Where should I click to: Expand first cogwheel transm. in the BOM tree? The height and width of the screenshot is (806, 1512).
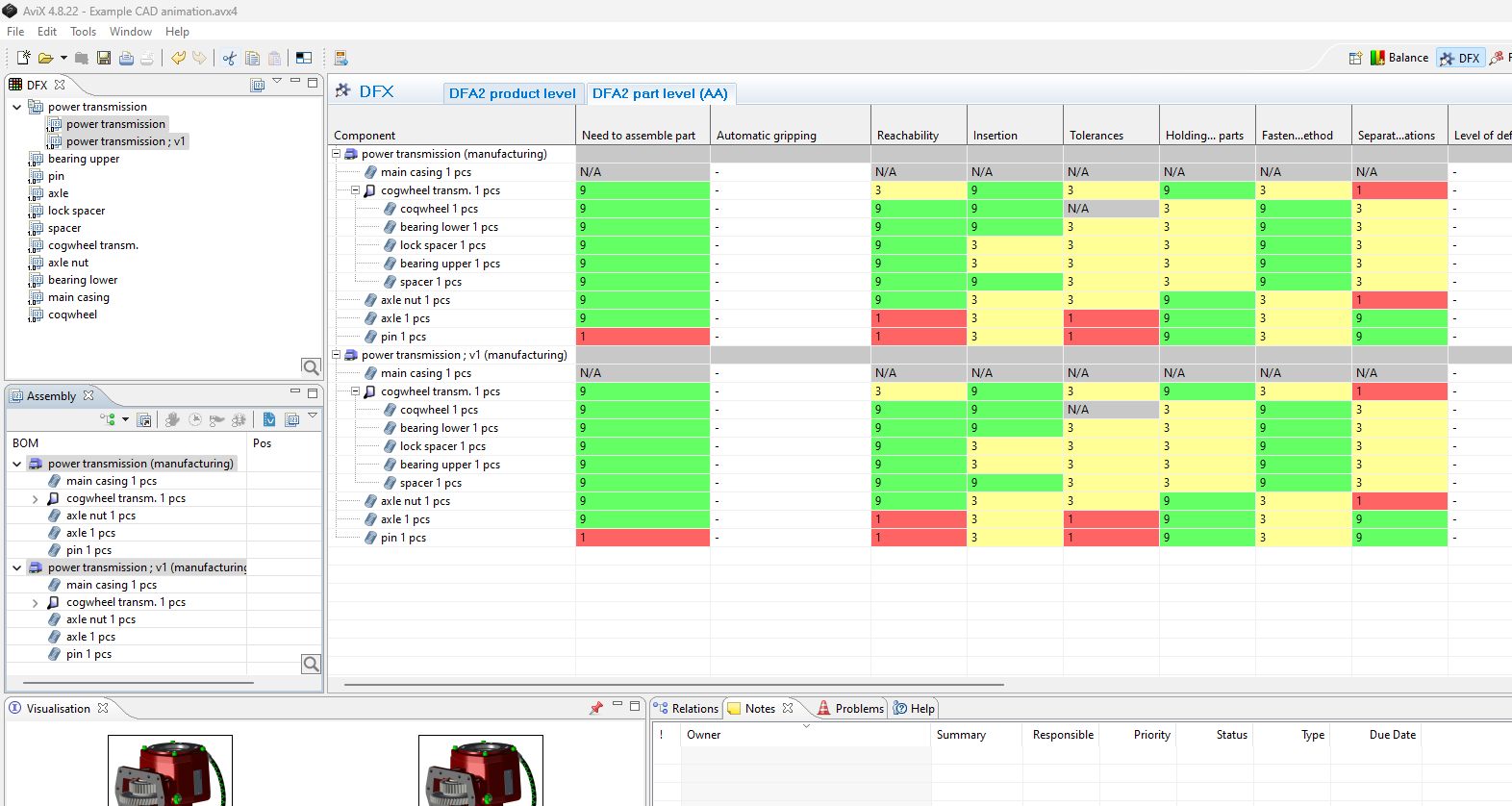pyautogui.click(x=36, y=498)
